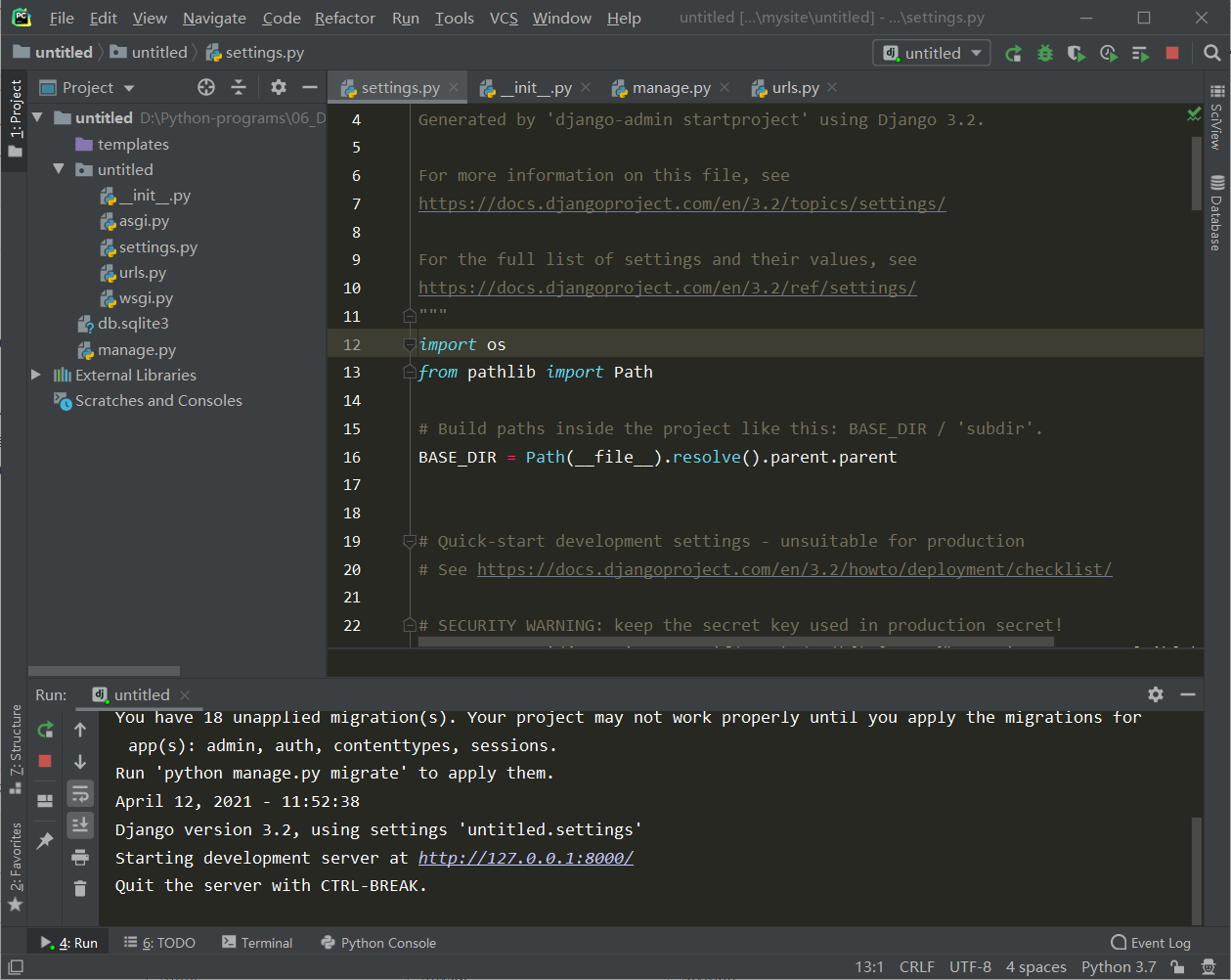The height and width of the screenshot is (980, 1231).
Task: Toggle scroll to end in Run console
Action: pyautogui.click(x=80, y=825)
